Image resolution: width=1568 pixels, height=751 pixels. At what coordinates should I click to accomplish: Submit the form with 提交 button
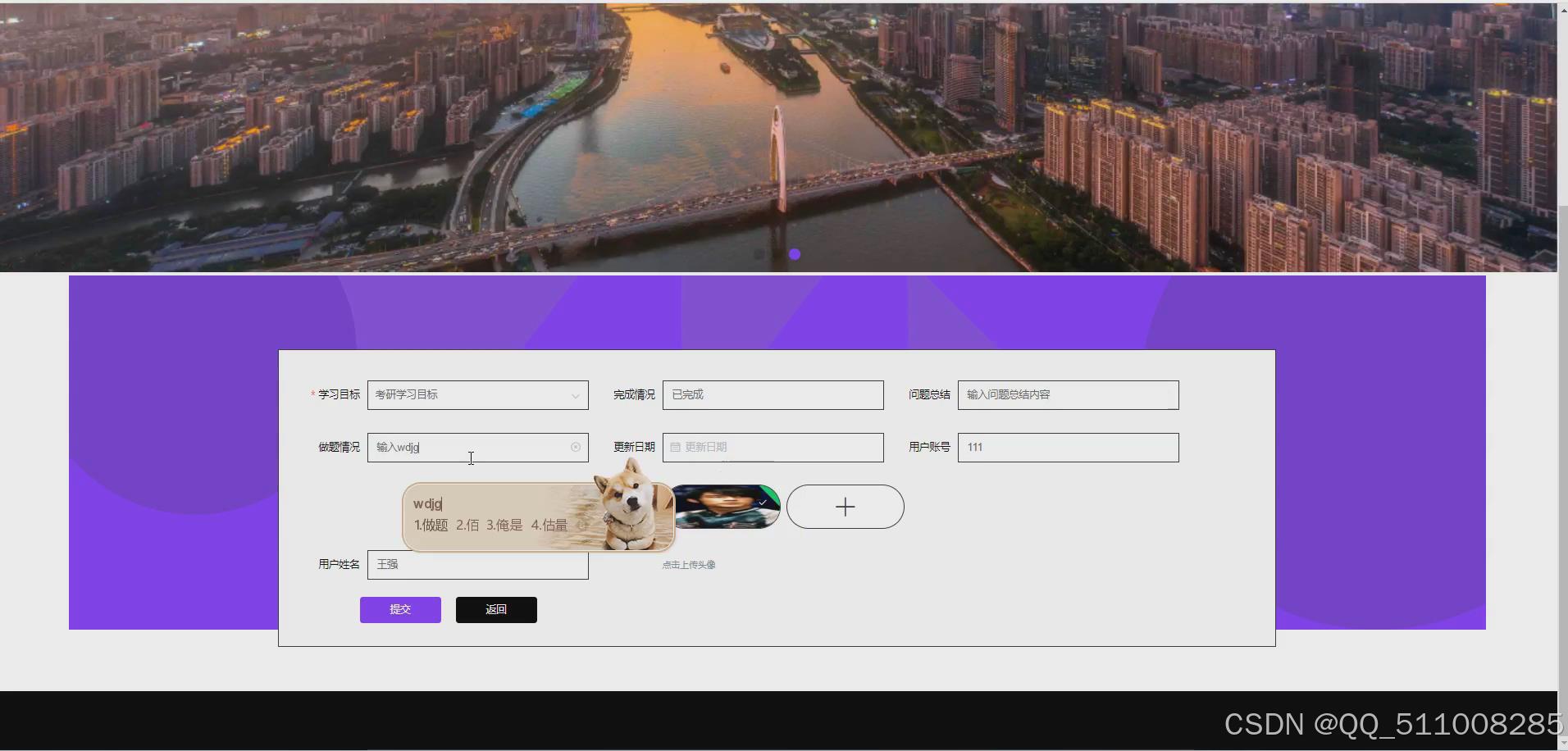pyautogui.click(x=400, y=610)
